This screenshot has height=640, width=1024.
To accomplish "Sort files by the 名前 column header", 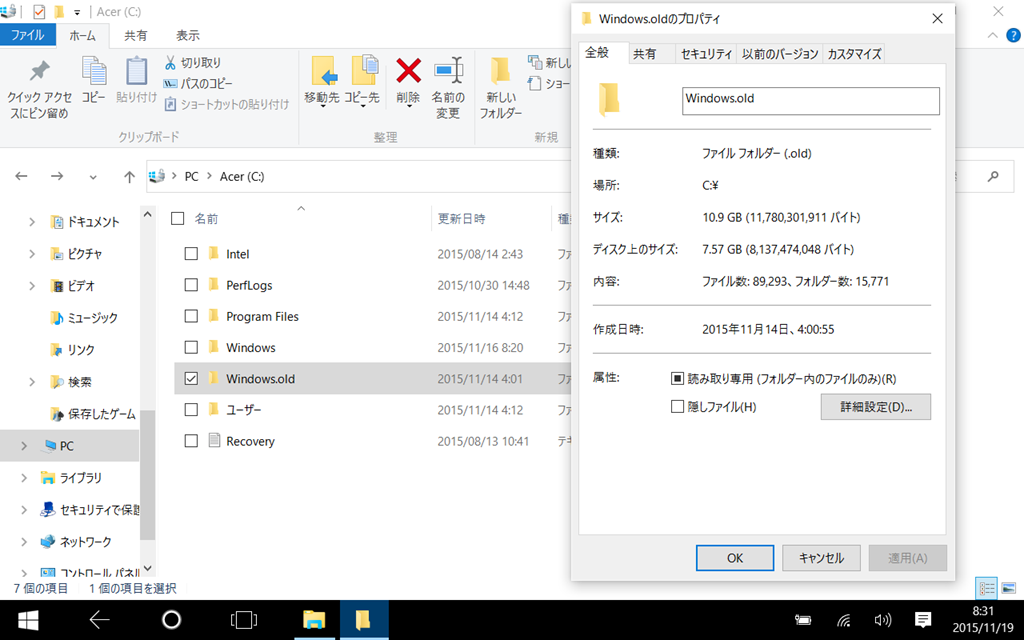I will (x=206, y=219).
